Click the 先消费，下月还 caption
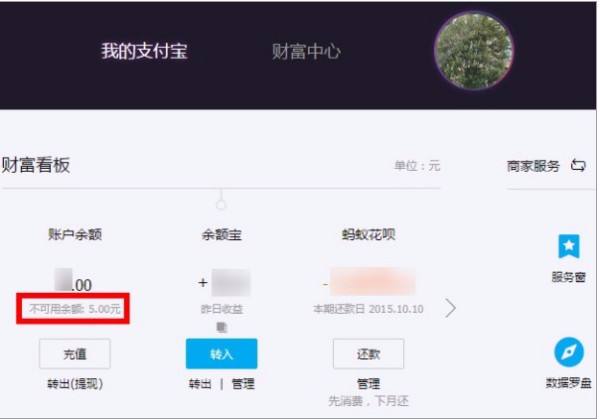 tap(368, 401)
